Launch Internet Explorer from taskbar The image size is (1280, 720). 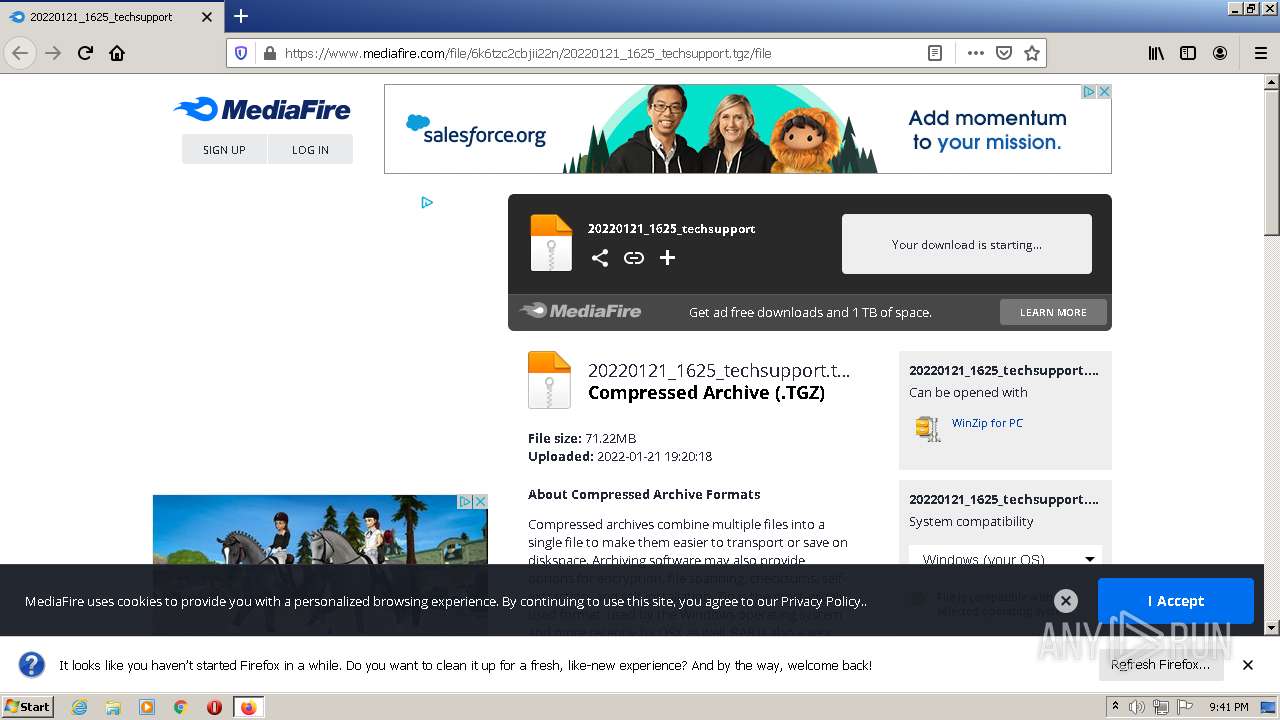(79, 707)
